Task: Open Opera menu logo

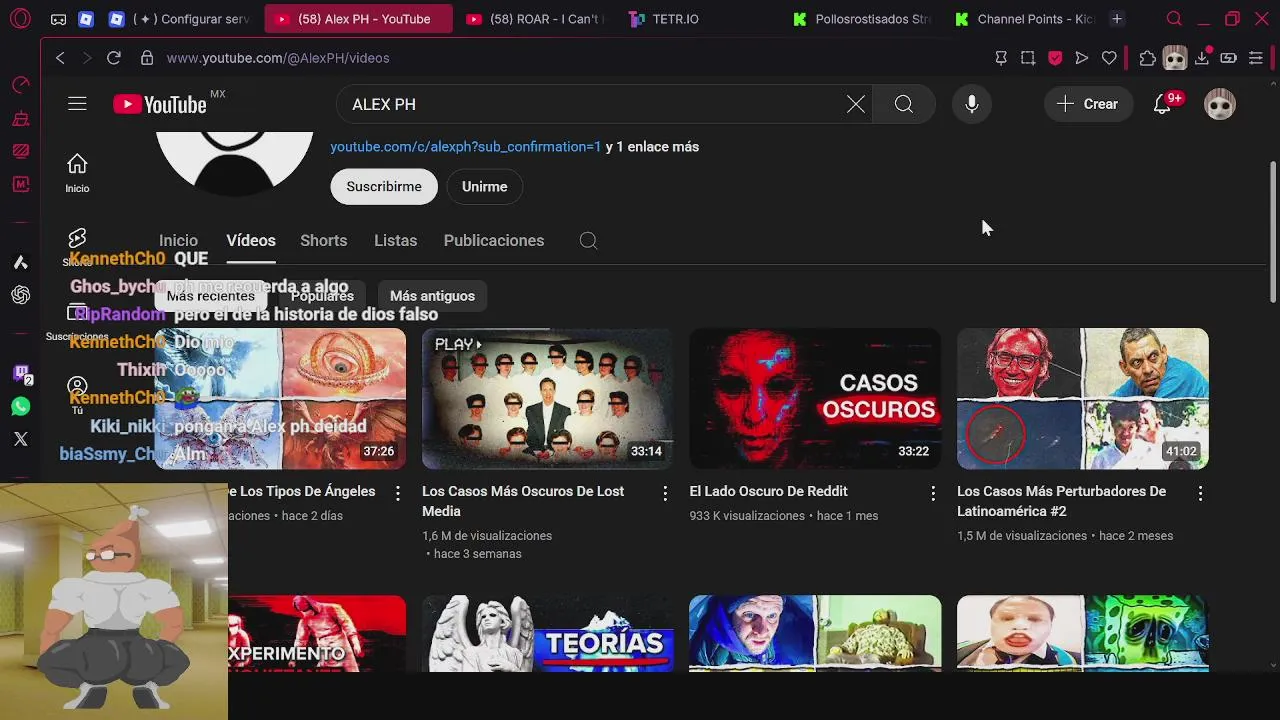Action: click(20, 19)
